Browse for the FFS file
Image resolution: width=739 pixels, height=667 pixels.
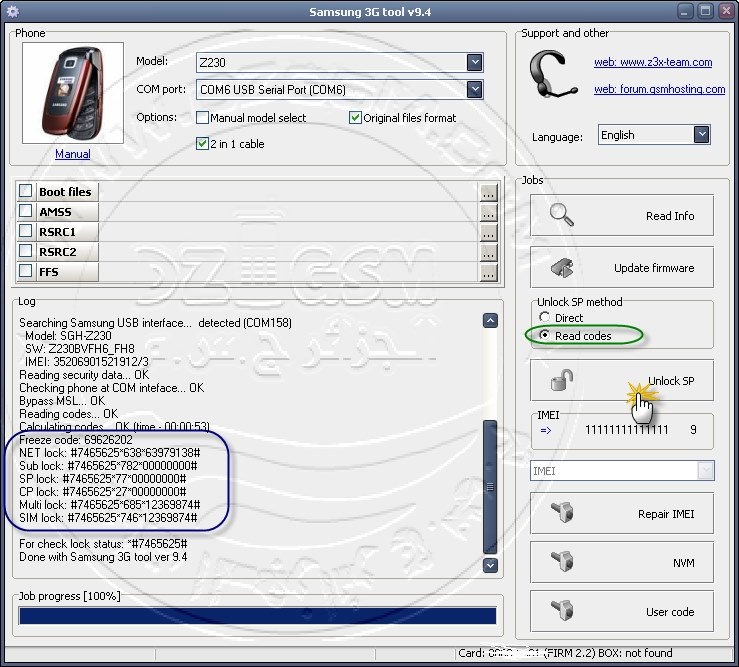[x=489, y=272]
